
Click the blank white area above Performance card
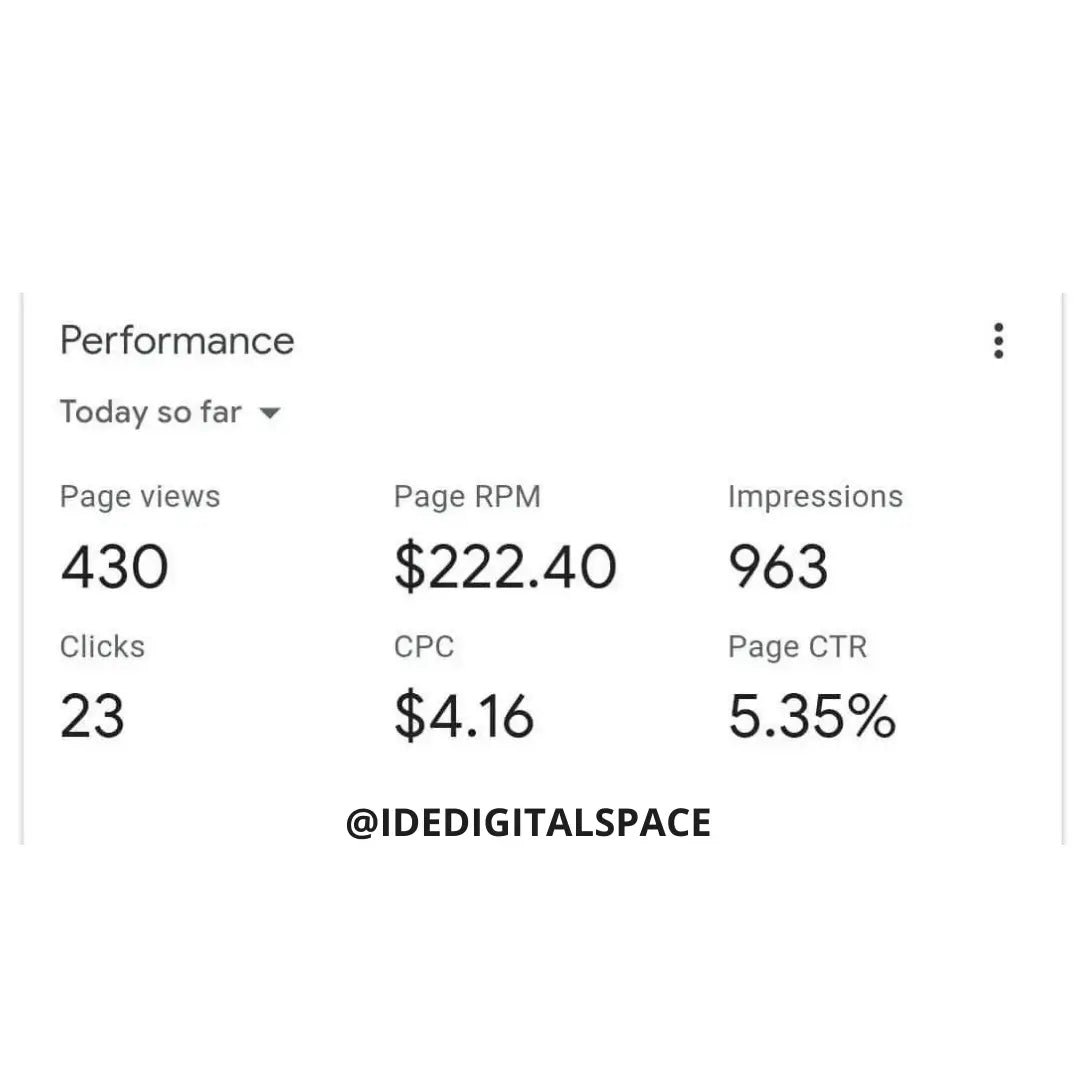[540, 150]
